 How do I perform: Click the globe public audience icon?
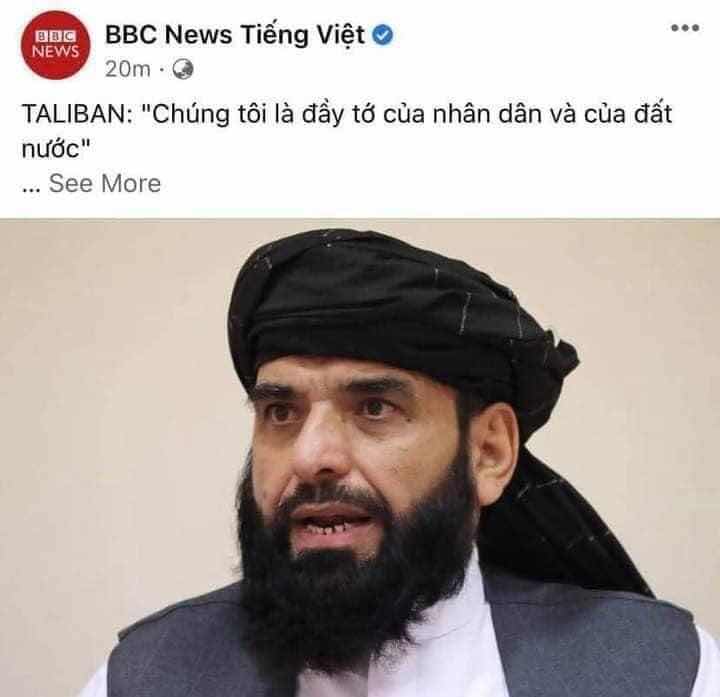pyautogui.click(x=183, y=69)
